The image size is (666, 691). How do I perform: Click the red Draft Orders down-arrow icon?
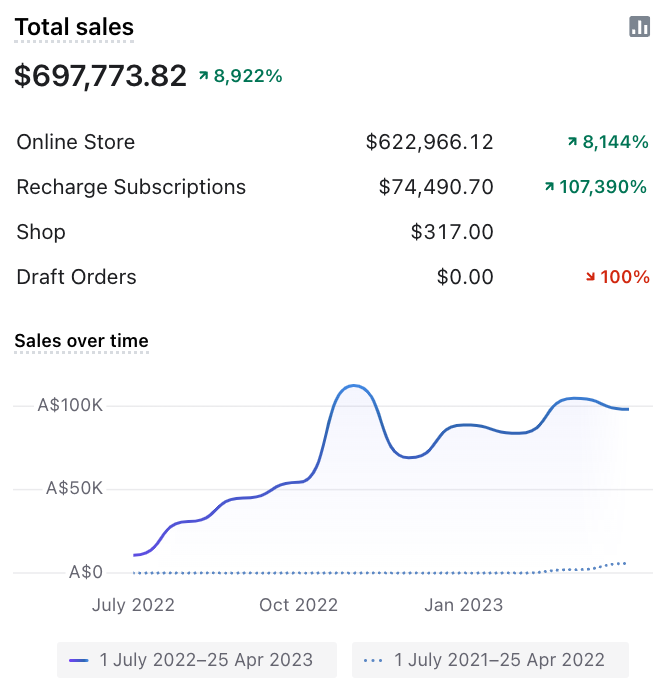589,277
